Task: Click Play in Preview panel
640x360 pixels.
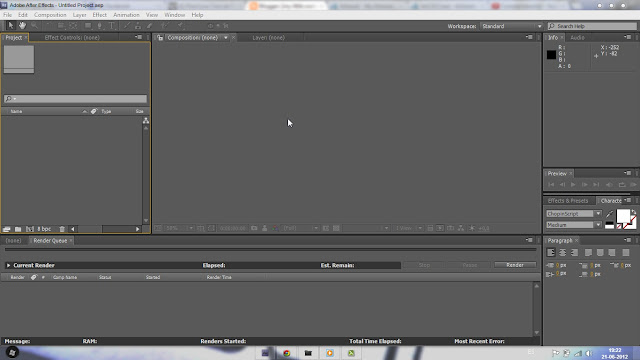Action: [573, 185]
